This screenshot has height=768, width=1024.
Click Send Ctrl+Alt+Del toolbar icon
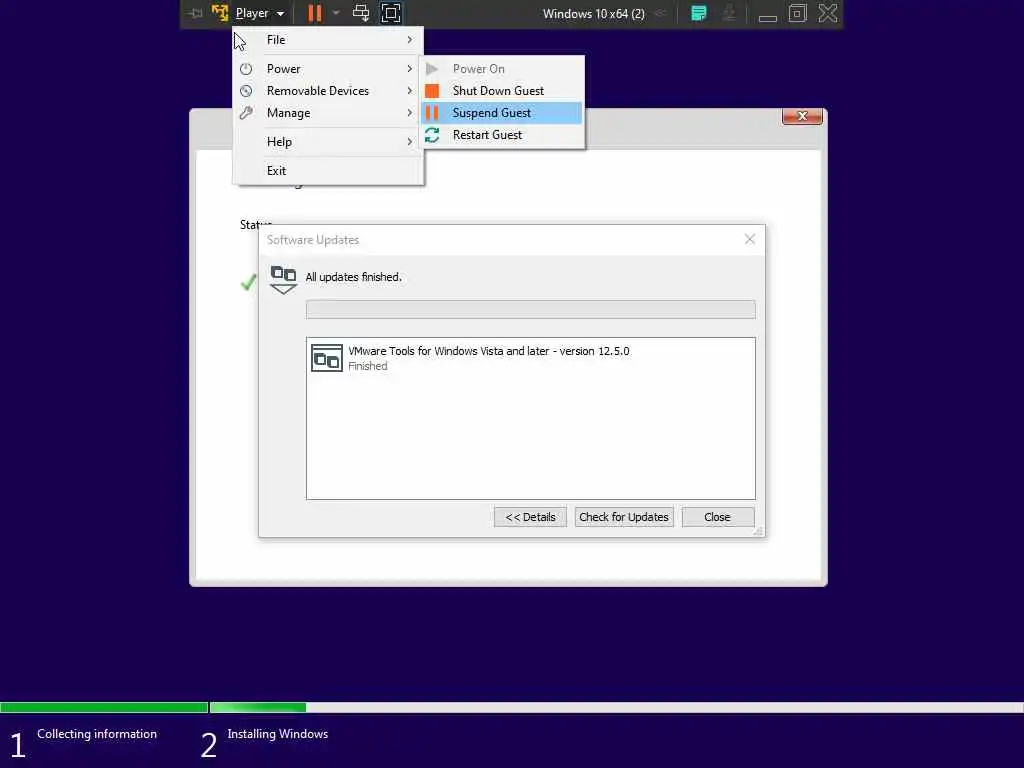tap(360, 13)
